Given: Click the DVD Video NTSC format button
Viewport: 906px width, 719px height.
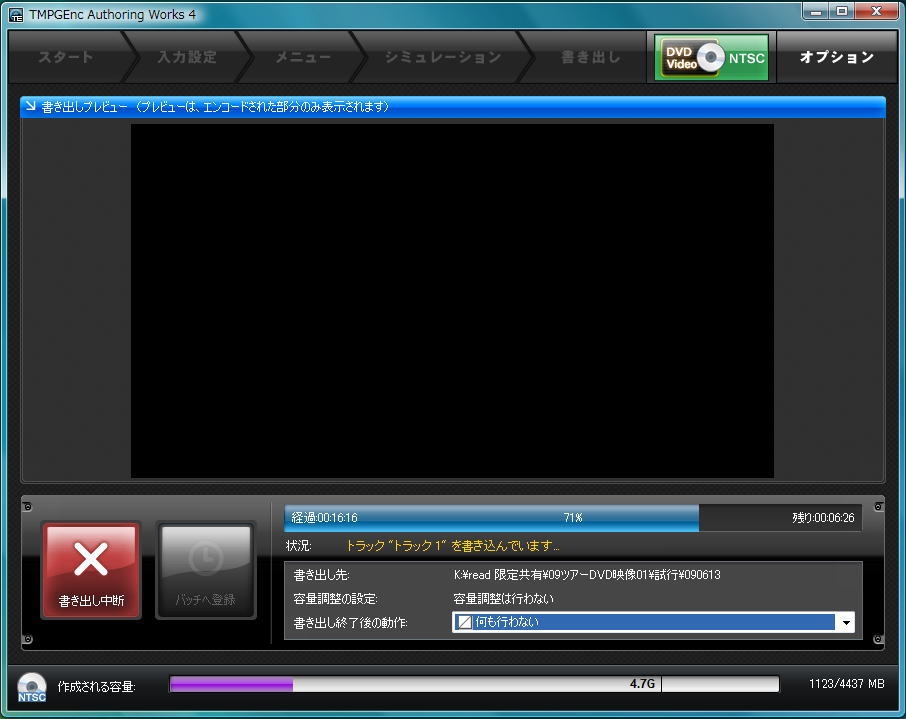Looking at the screenshot, I should (x=711, y=57).
